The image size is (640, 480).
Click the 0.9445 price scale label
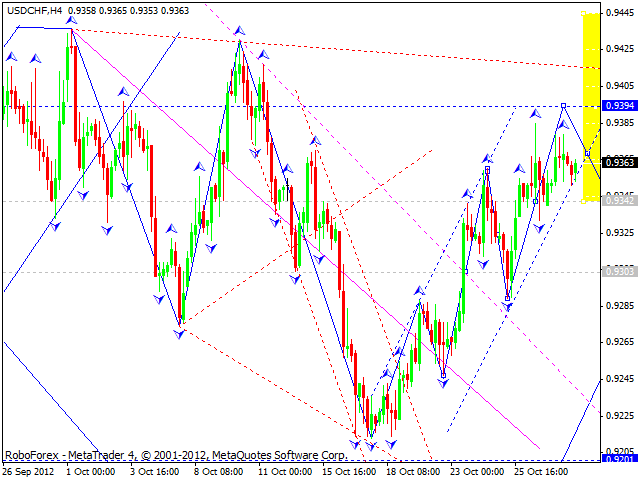[620, 13]
